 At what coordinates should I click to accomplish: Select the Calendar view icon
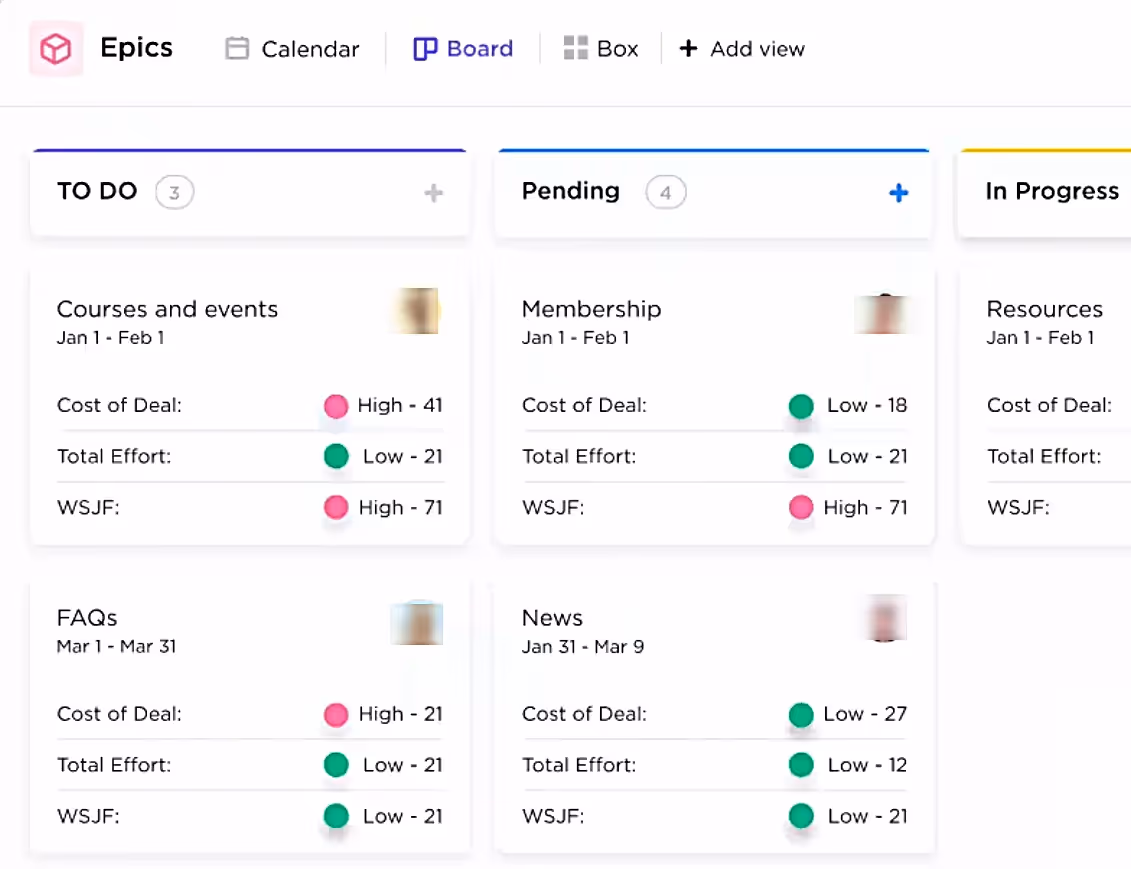coord(236,48)
